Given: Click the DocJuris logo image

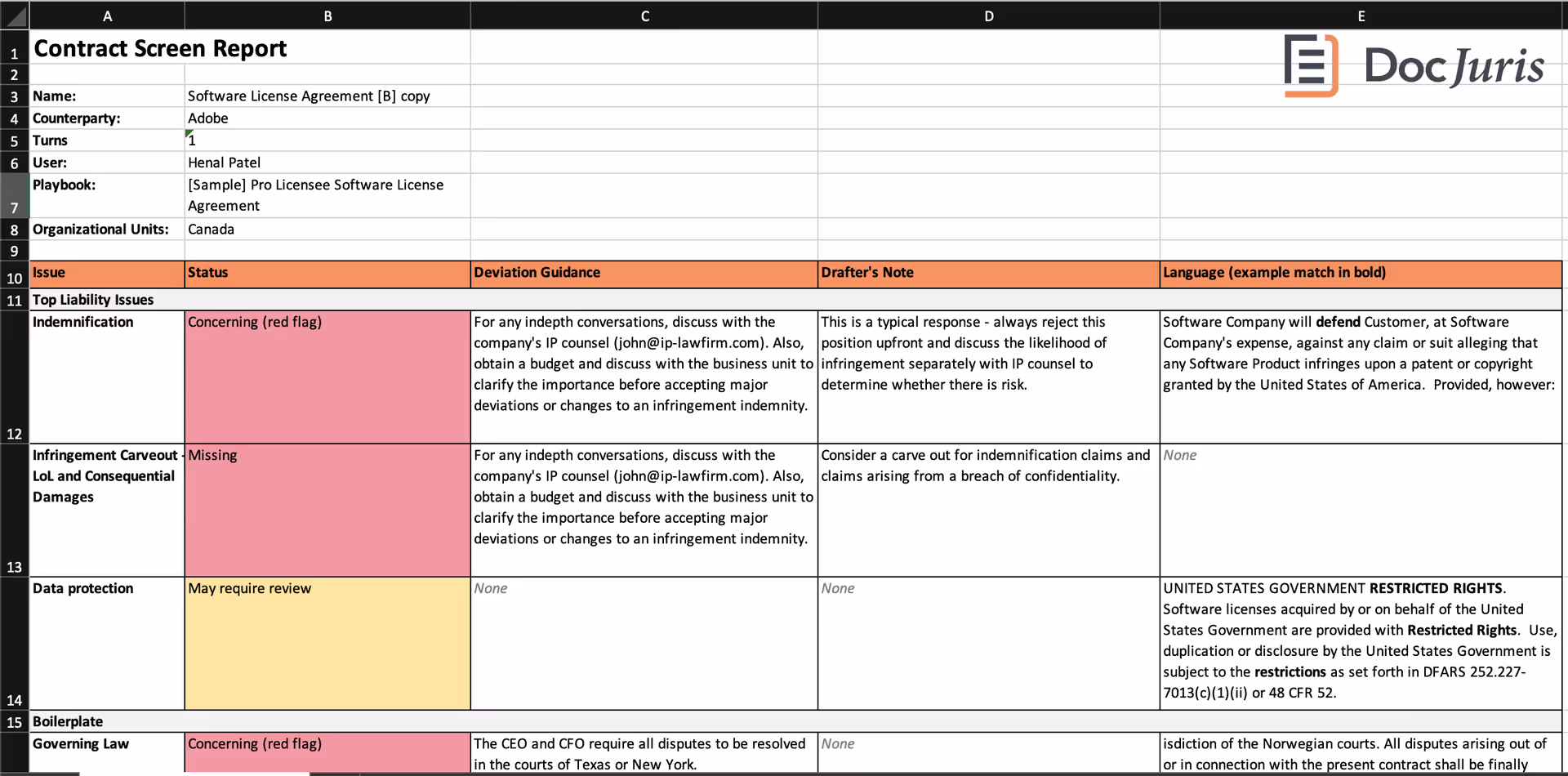Looking at the screenshot, I should click(1414, 65).
